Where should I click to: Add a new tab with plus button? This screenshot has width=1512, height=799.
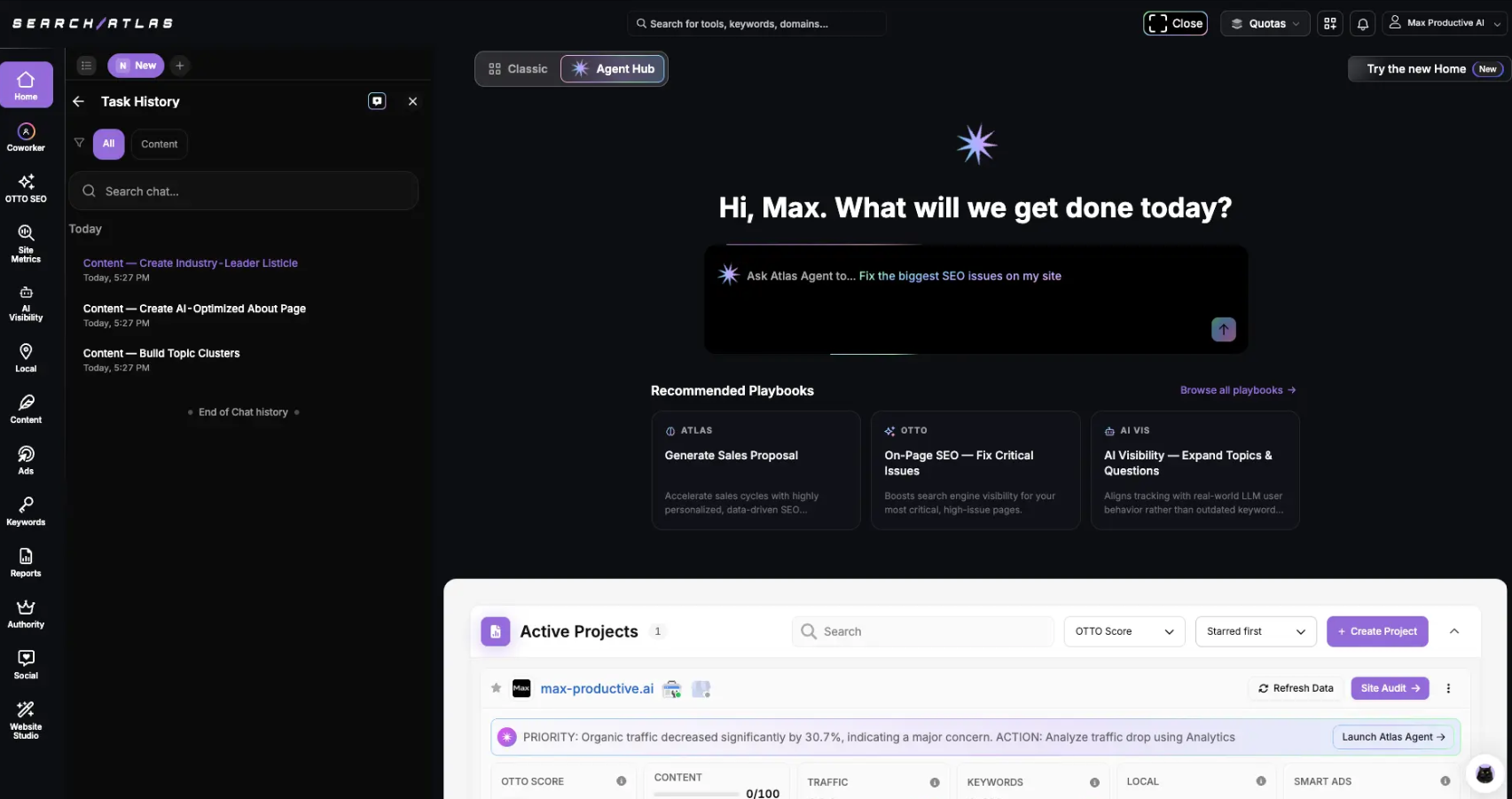click(x=180, y=66)
